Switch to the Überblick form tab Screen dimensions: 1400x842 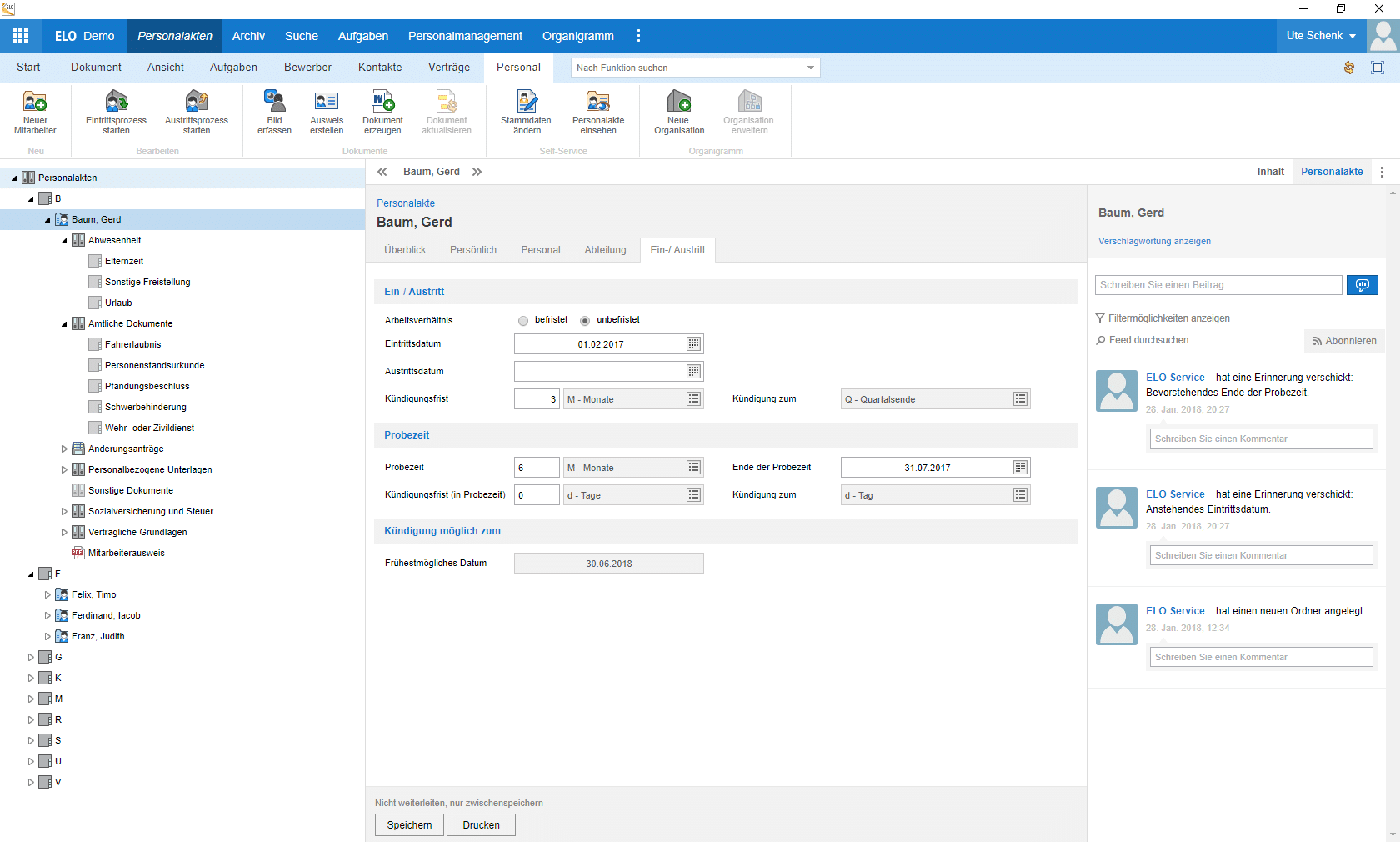pyautogui.click(x=405, y=250)
